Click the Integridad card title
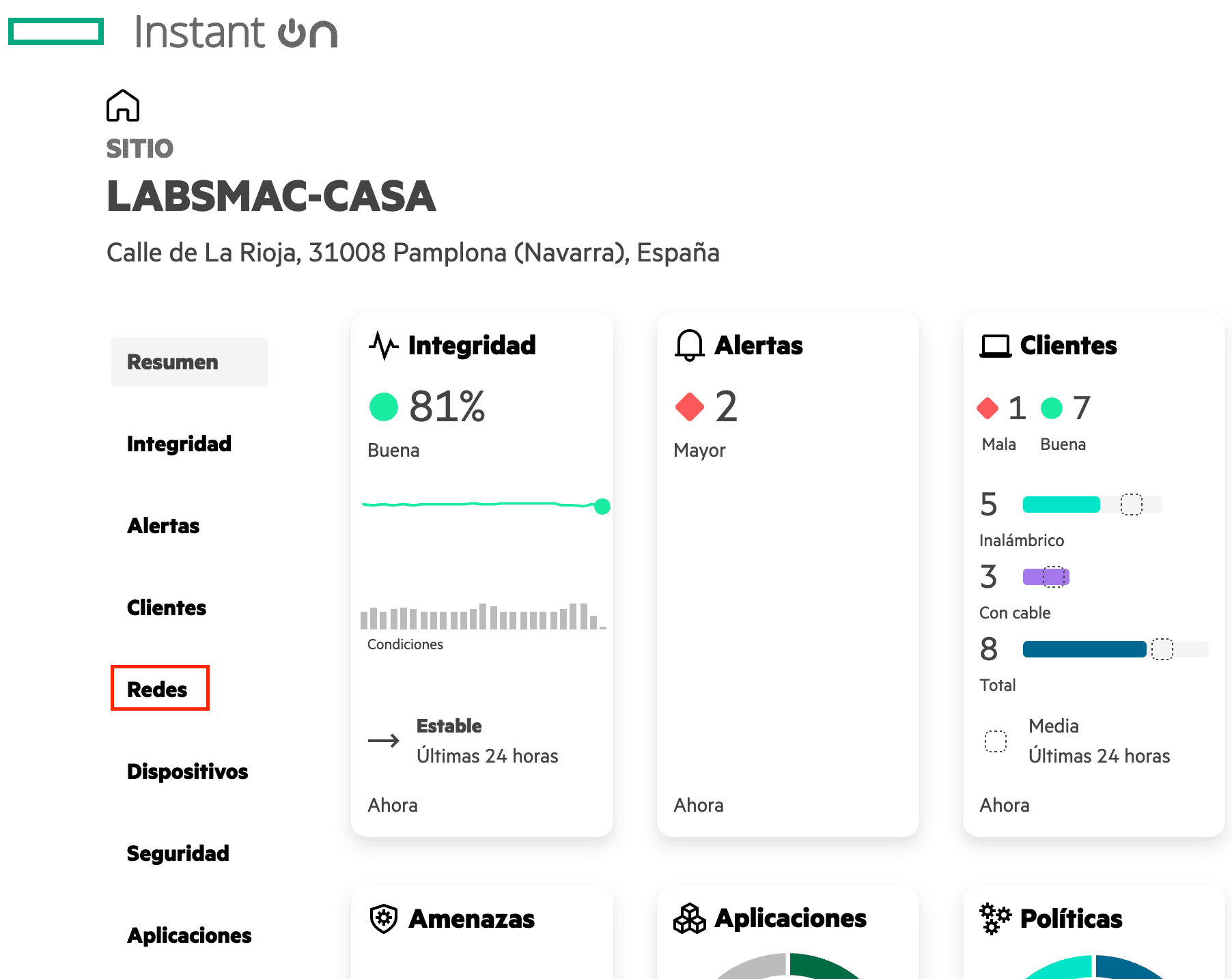This screenshot has height=979, width=1232. [x=472, y=345]
